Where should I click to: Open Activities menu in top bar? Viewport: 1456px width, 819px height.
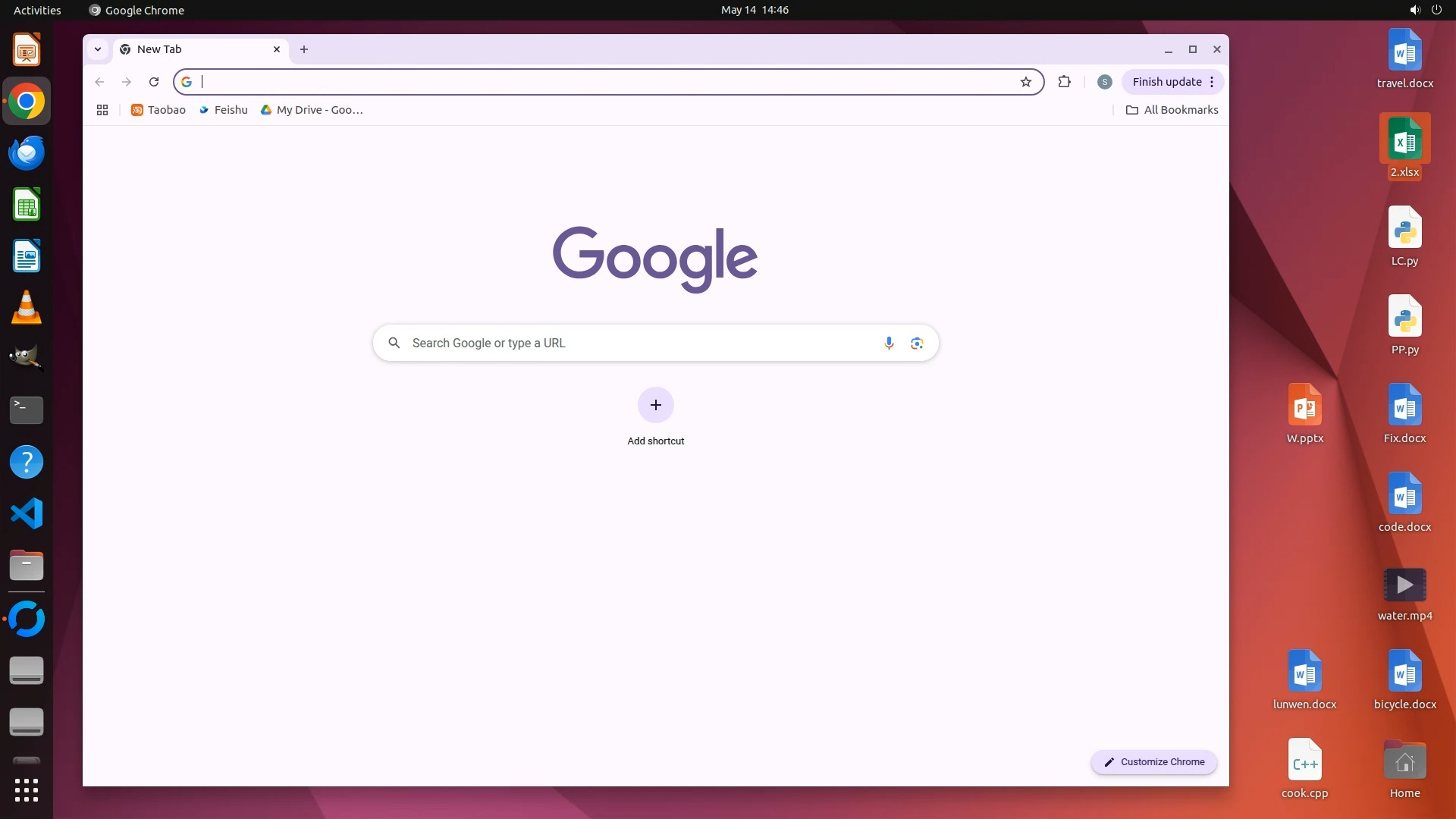pyautogui.click(x=37, y=10)
